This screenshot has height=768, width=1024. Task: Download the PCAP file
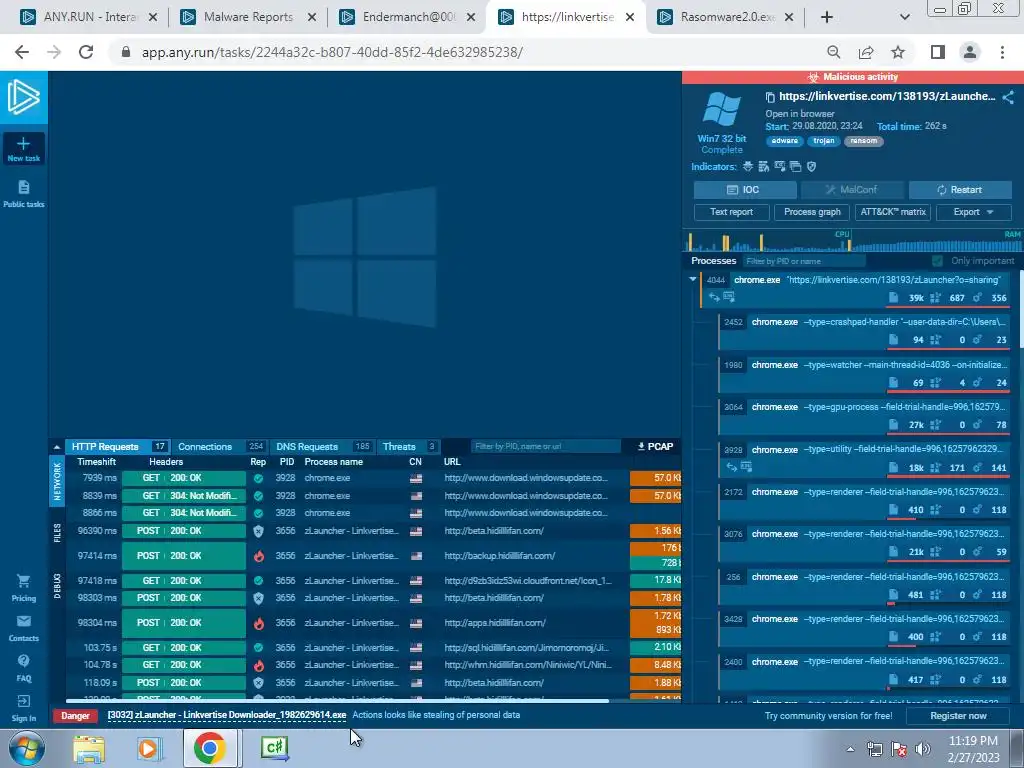[x=655, y=446]
